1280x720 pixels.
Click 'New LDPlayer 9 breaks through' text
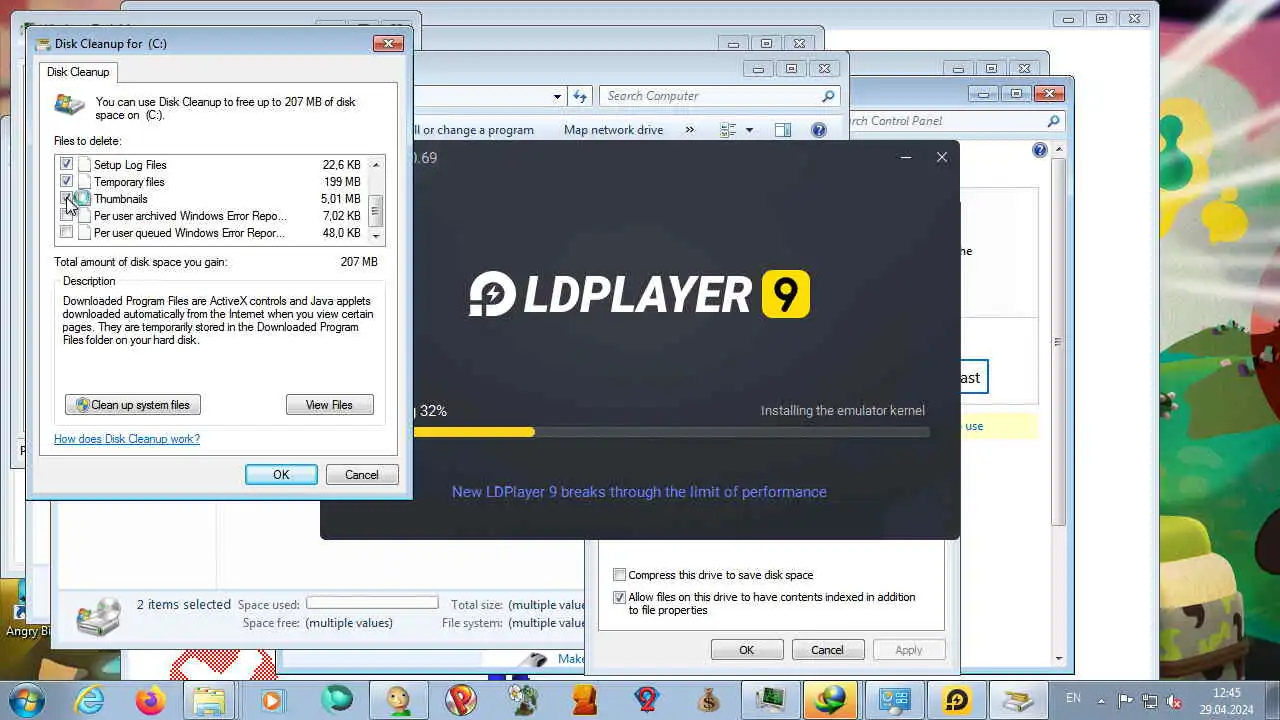click(639, 492)
